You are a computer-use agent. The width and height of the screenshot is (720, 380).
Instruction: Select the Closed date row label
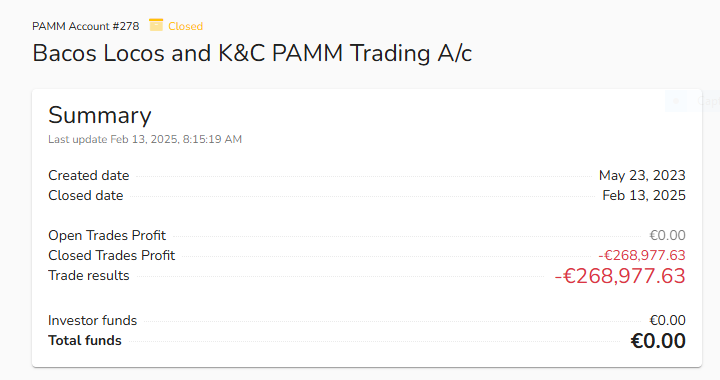(x=86, y=196)
